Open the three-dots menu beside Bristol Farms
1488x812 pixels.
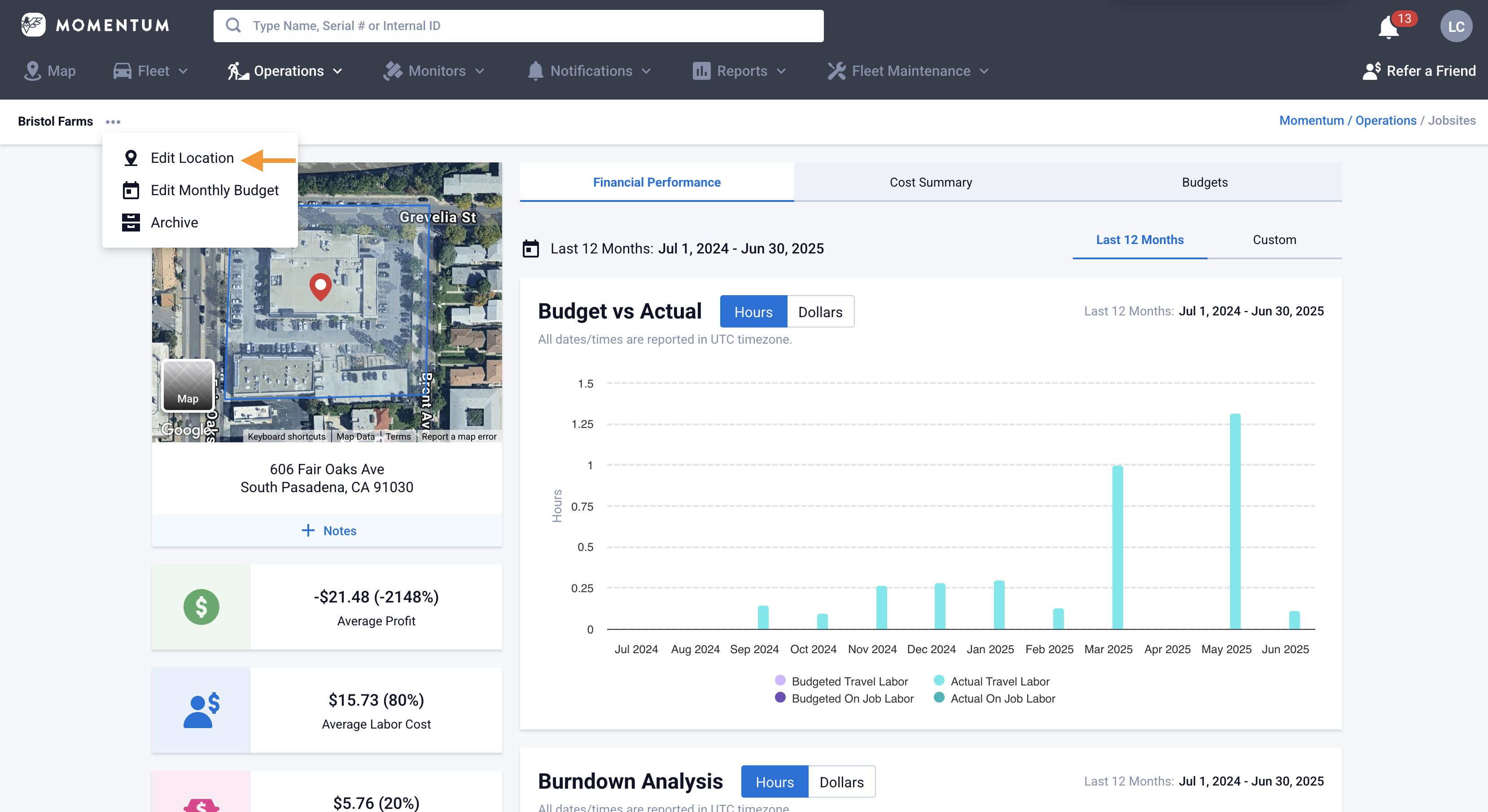[x=113, y=122]
